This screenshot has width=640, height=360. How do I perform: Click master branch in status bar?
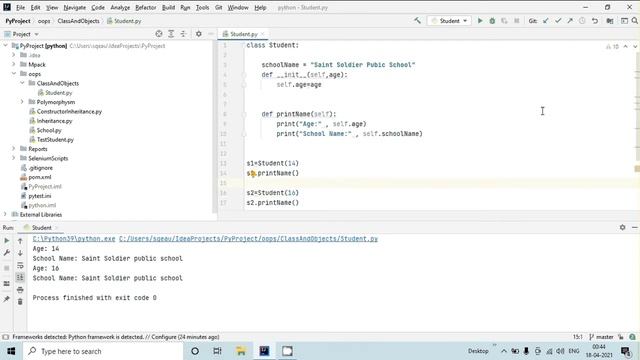(602, 337)
